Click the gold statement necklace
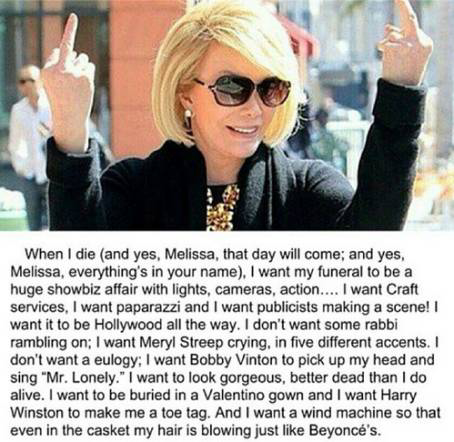 pyautogui.click(x=222, y=208)
